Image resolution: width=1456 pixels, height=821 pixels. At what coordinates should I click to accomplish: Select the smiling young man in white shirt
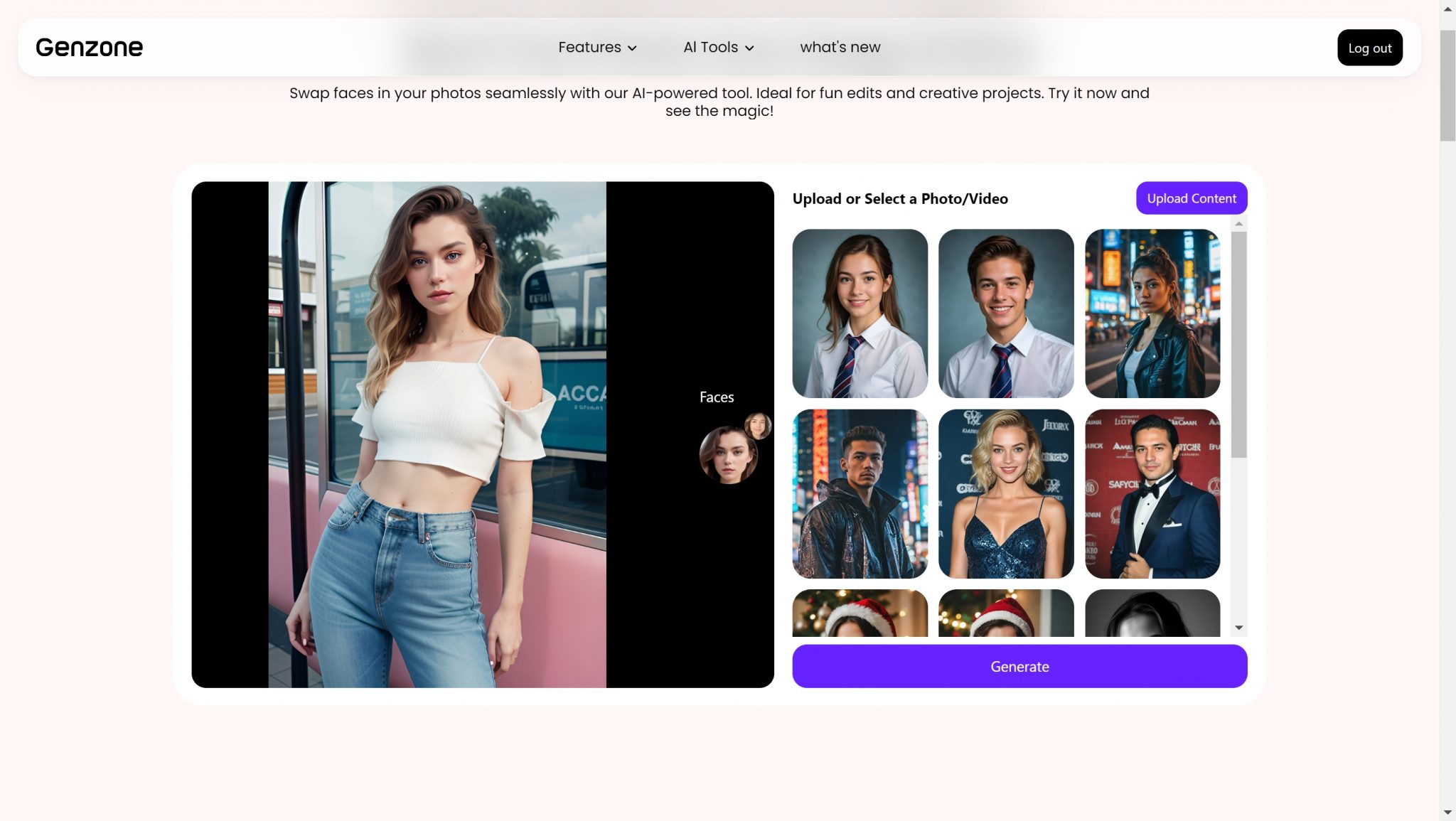(x=1006, y=313)
